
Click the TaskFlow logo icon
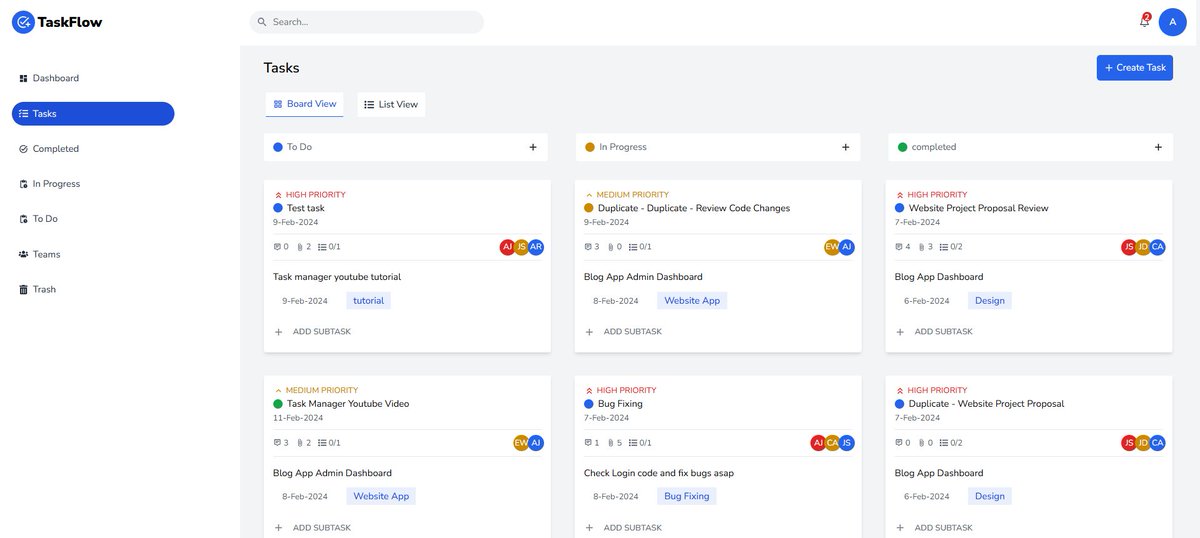(23, 21)
